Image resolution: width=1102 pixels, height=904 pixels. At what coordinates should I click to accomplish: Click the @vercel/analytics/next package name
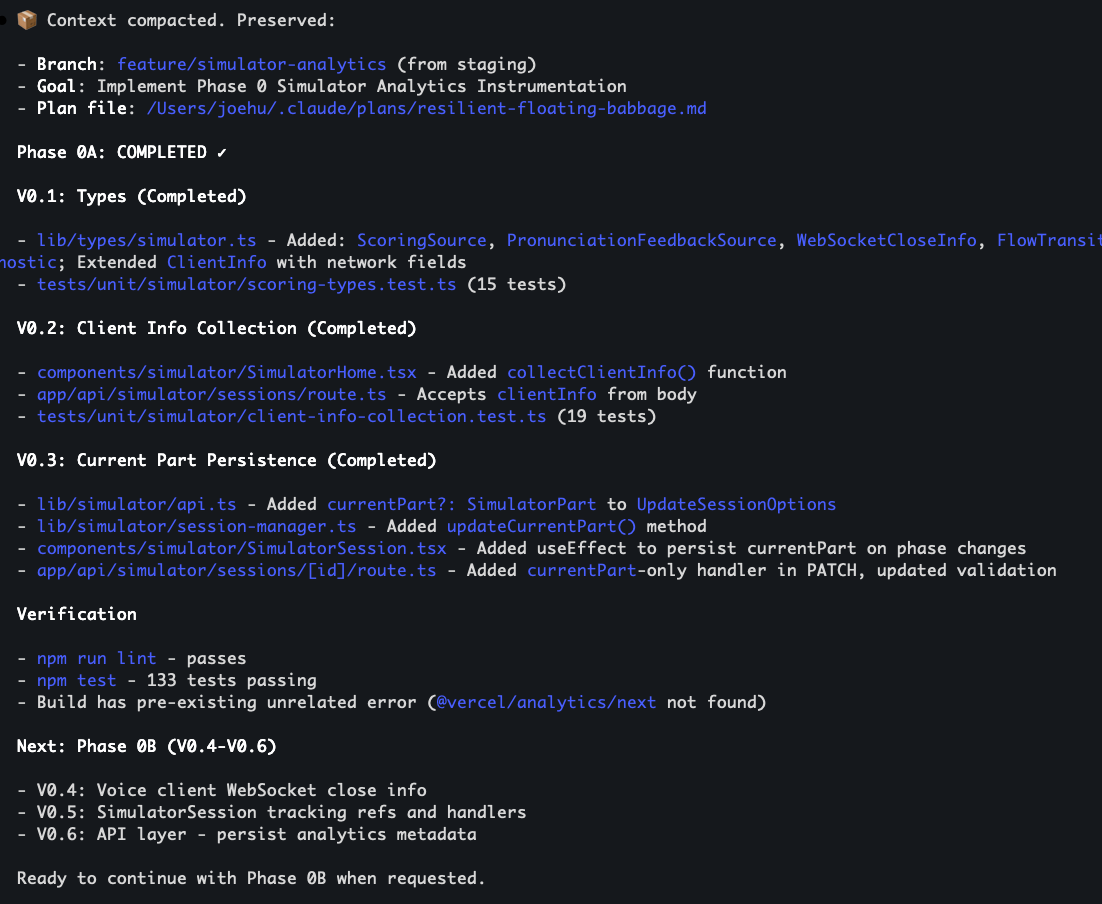[x=546, y=702]
